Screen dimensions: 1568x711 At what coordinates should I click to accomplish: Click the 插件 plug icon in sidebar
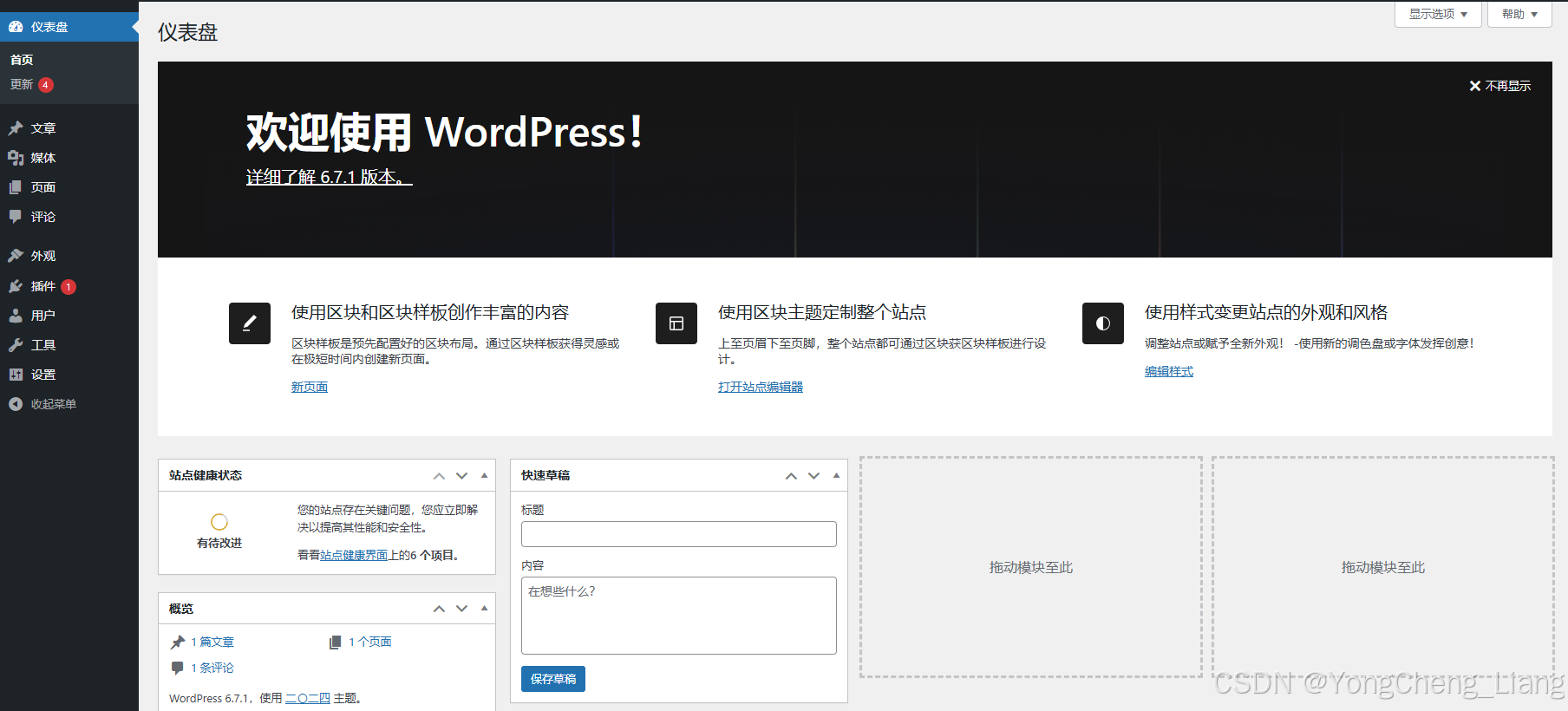pyautogui.click(x=16, y=286)
